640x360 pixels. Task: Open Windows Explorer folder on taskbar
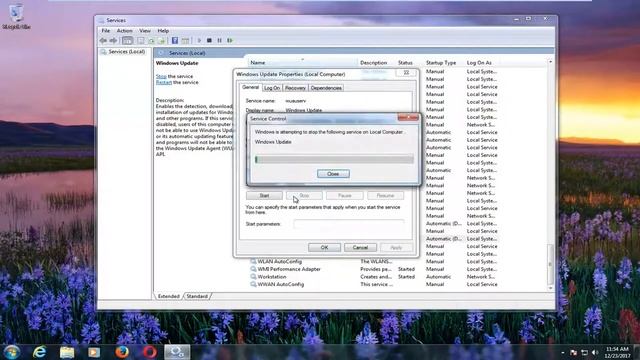(x=67, y=352)
